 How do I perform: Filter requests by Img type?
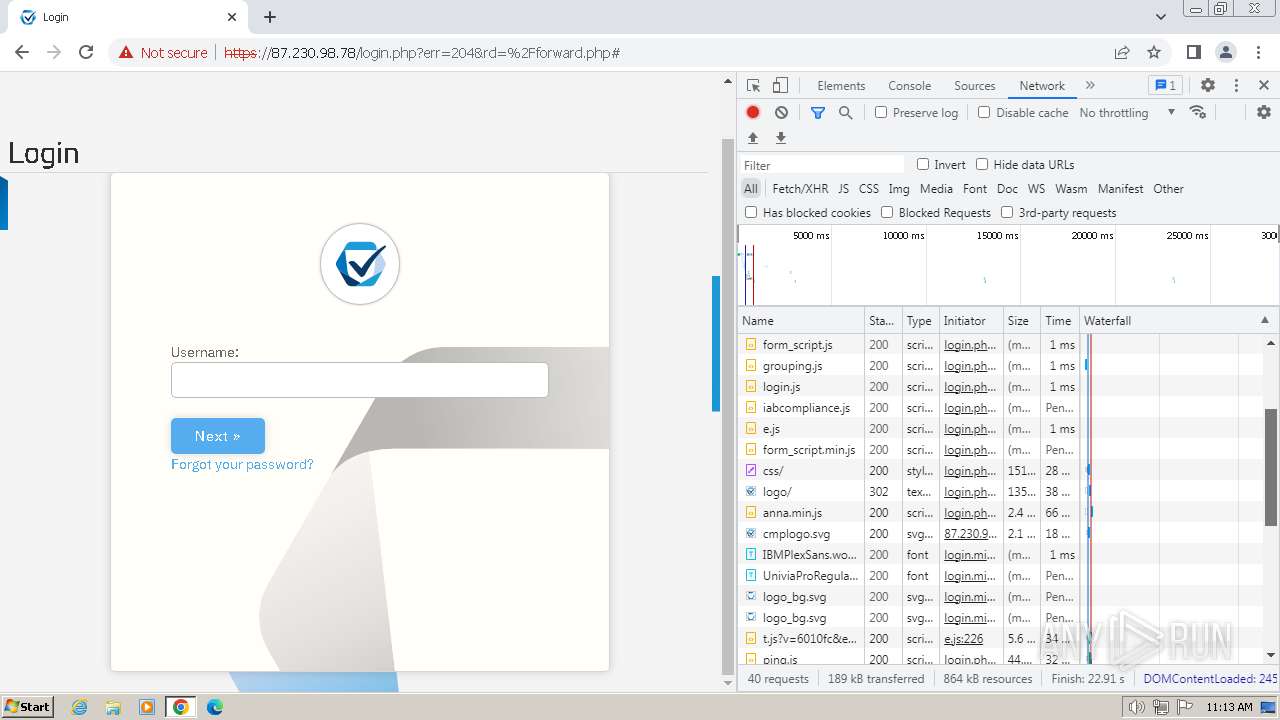pos(899,188)
